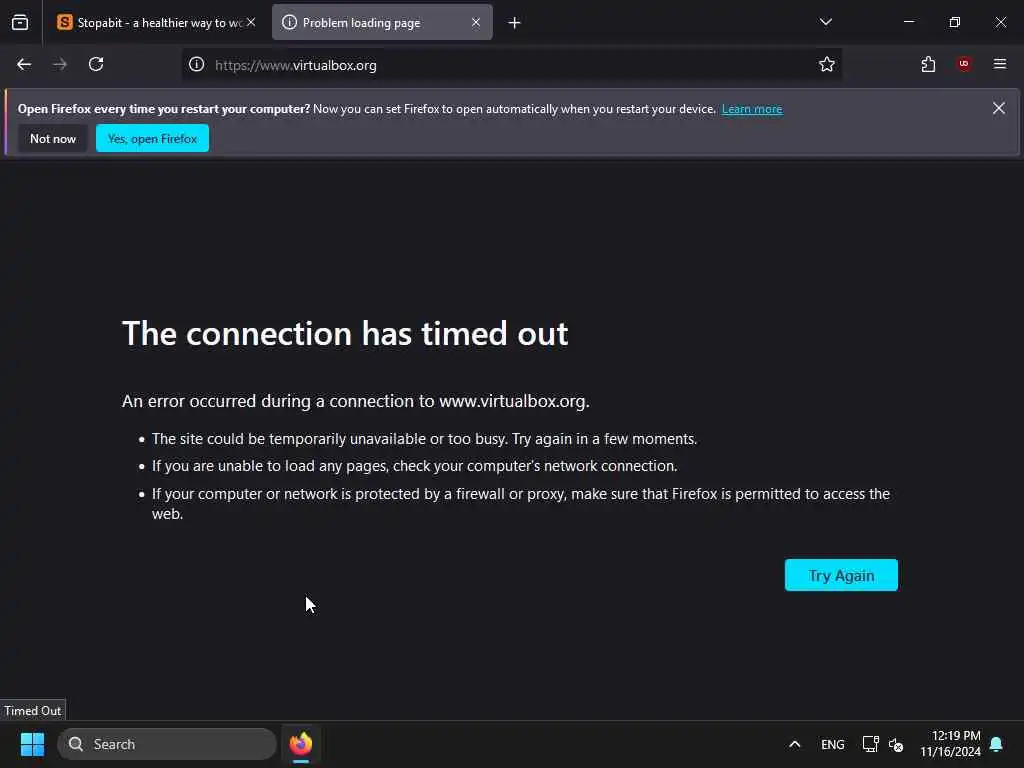Image resolution: width=1024 pixels, height=768 pixels.
Task: Open the muted volume tray icon
Action: tap(896, 744)
